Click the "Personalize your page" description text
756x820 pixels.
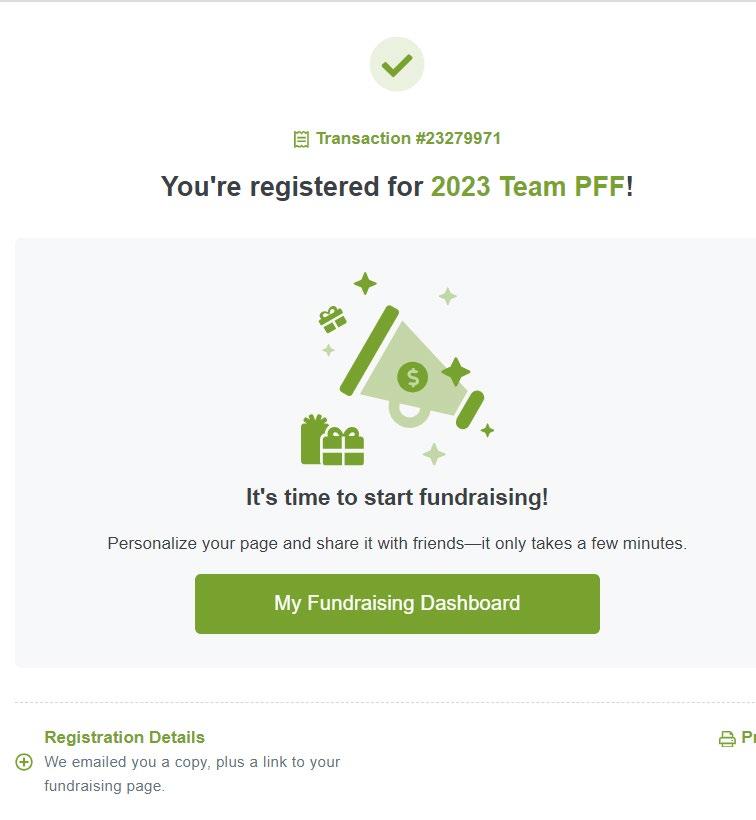tap(397, 544)
